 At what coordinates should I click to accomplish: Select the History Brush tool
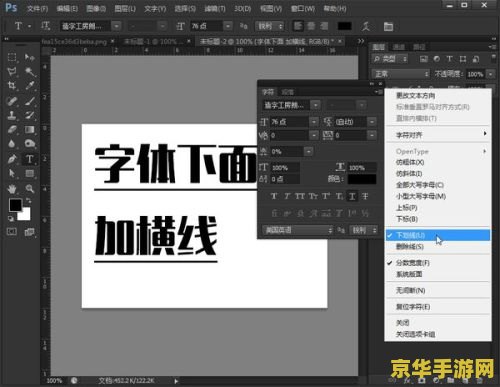tap(29, 115)
